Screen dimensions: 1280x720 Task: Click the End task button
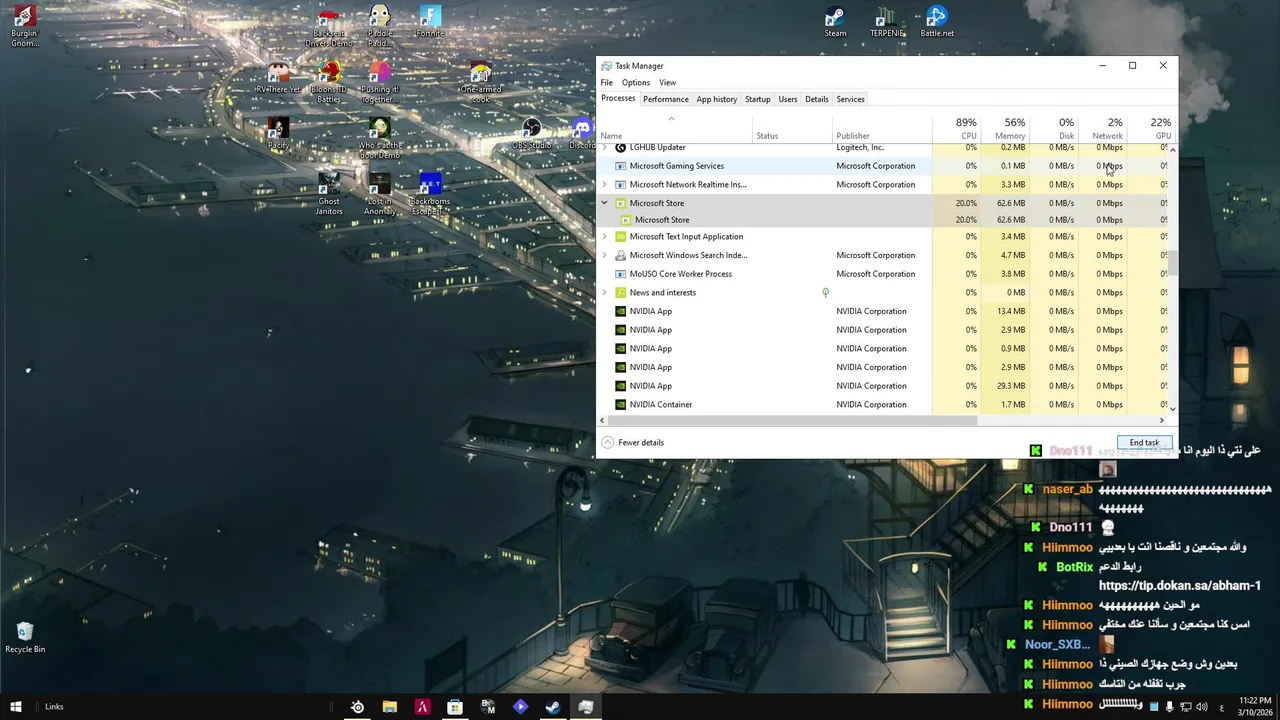click(x=1144, y=443)
